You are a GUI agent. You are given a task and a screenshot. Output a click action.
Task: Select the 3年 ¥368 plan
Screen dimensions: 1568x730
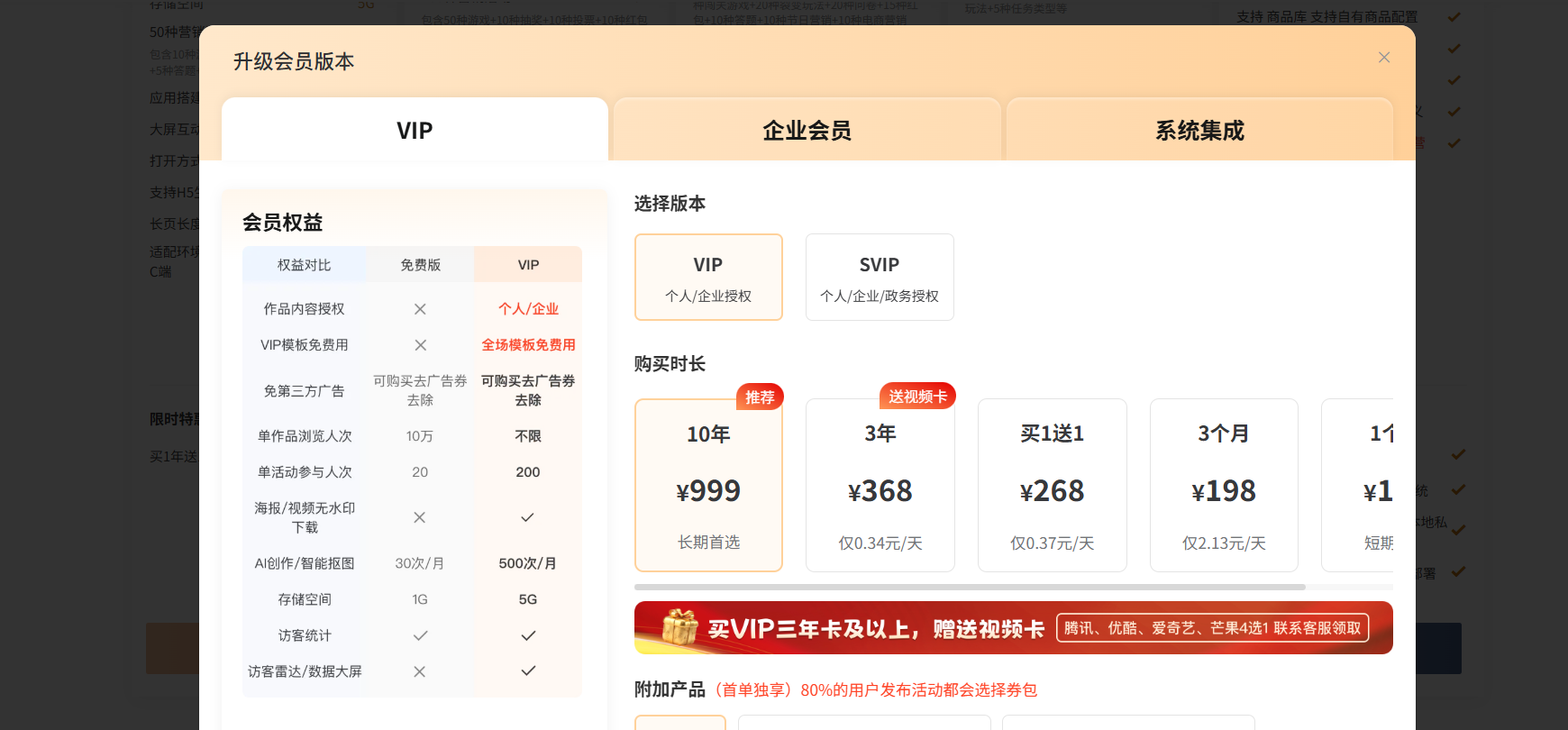point(880,487)
